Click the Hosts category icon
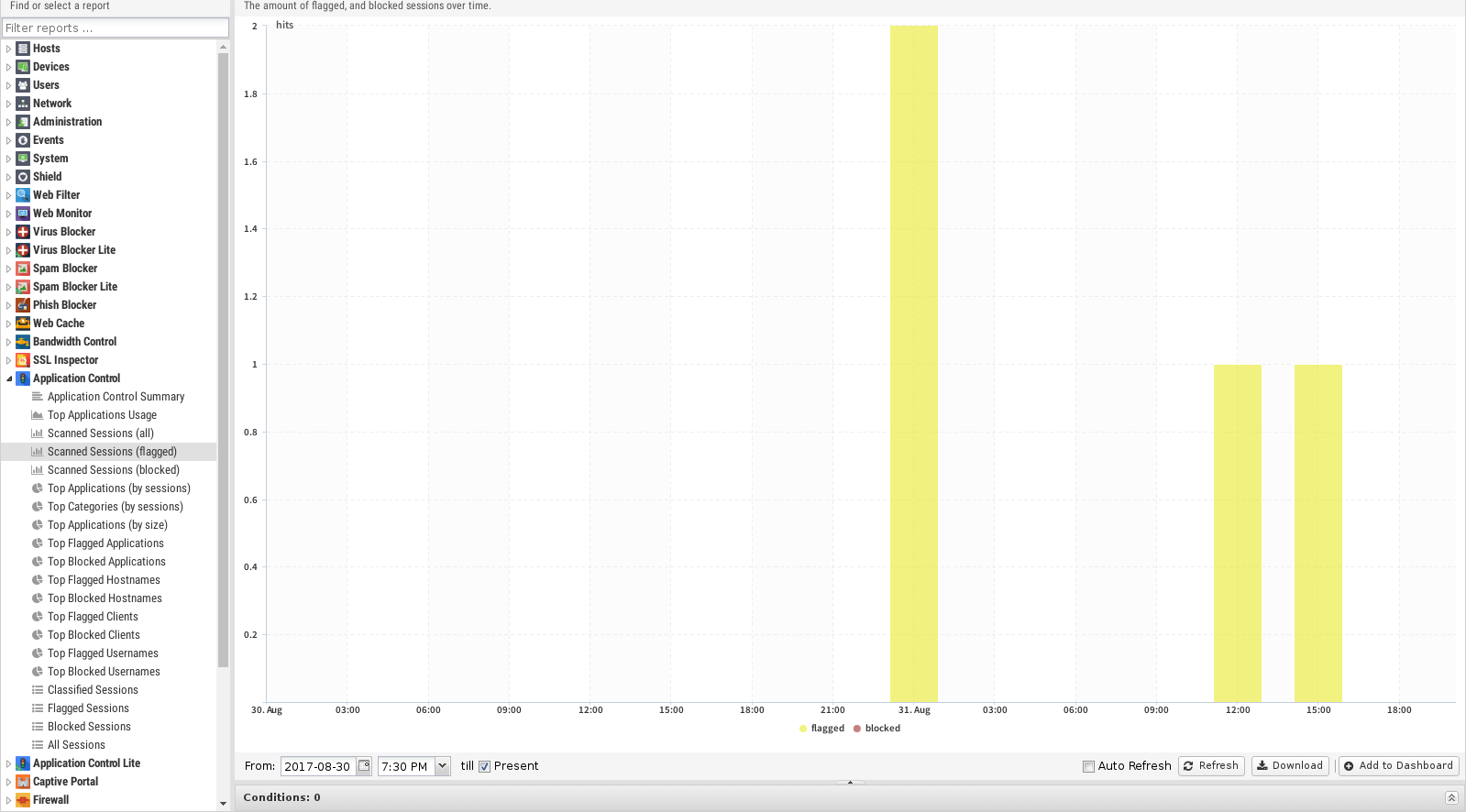Screen dimensions: 1466x812 coord(23,49)
